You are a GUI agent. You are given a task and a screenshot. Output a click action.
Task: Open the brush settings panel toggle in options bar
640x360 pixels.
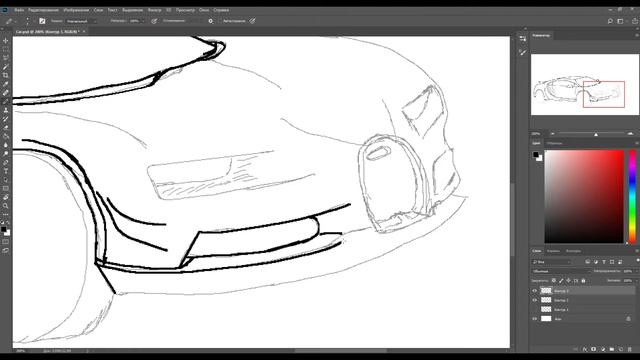coord(42,21)
